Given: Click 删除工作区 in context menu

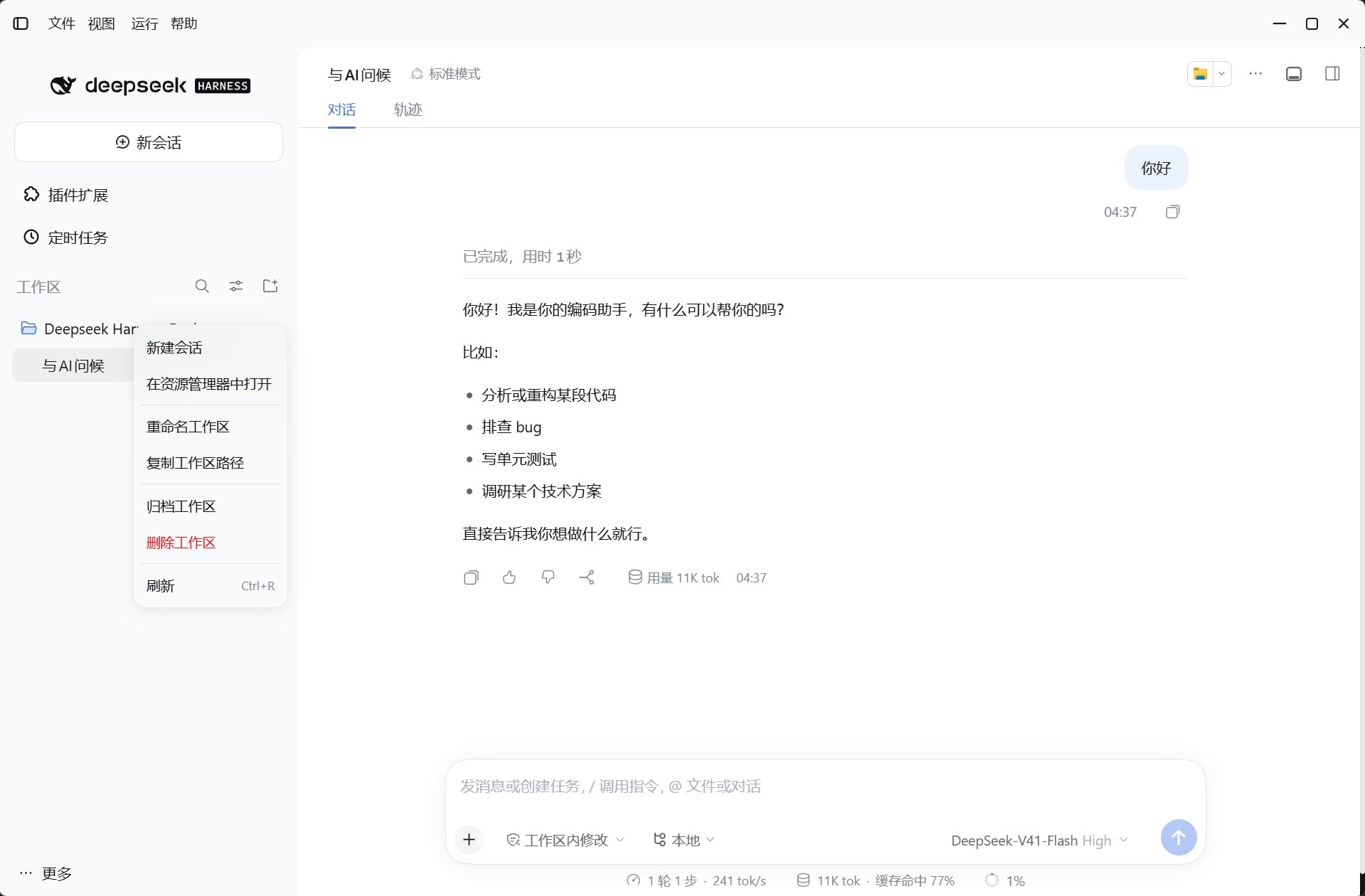Looking at the screenshot, I should (211, 543).
